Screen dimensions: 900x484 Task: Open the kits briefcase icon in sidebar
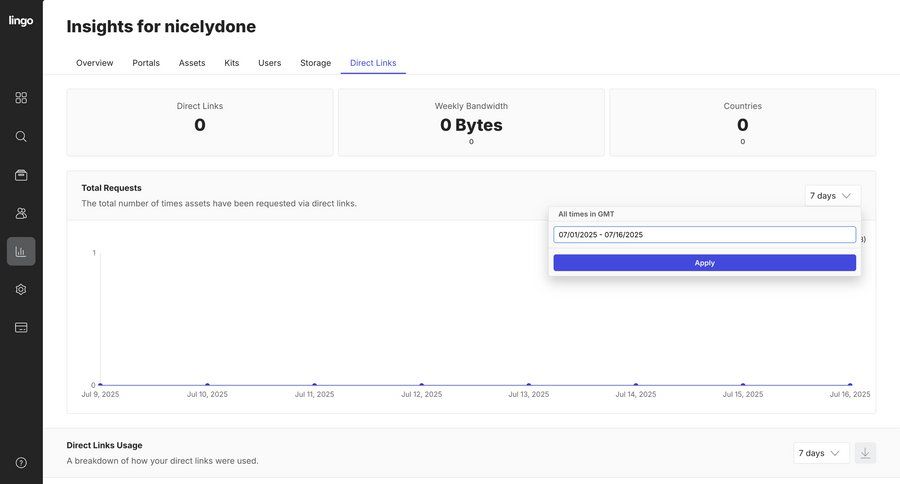coord(21,175)
